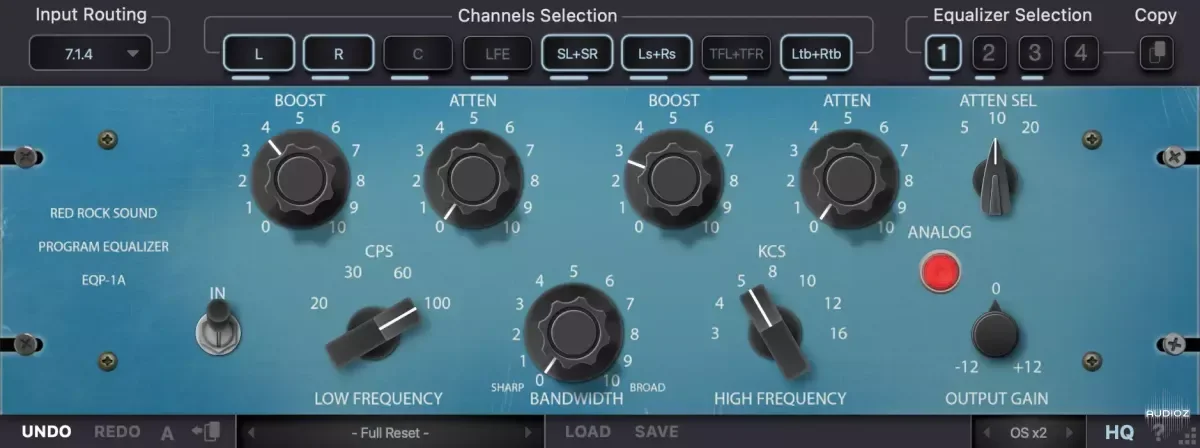Click the REDO button
The width and height of the screenshot is (1200, 448).
pos(117,432)
